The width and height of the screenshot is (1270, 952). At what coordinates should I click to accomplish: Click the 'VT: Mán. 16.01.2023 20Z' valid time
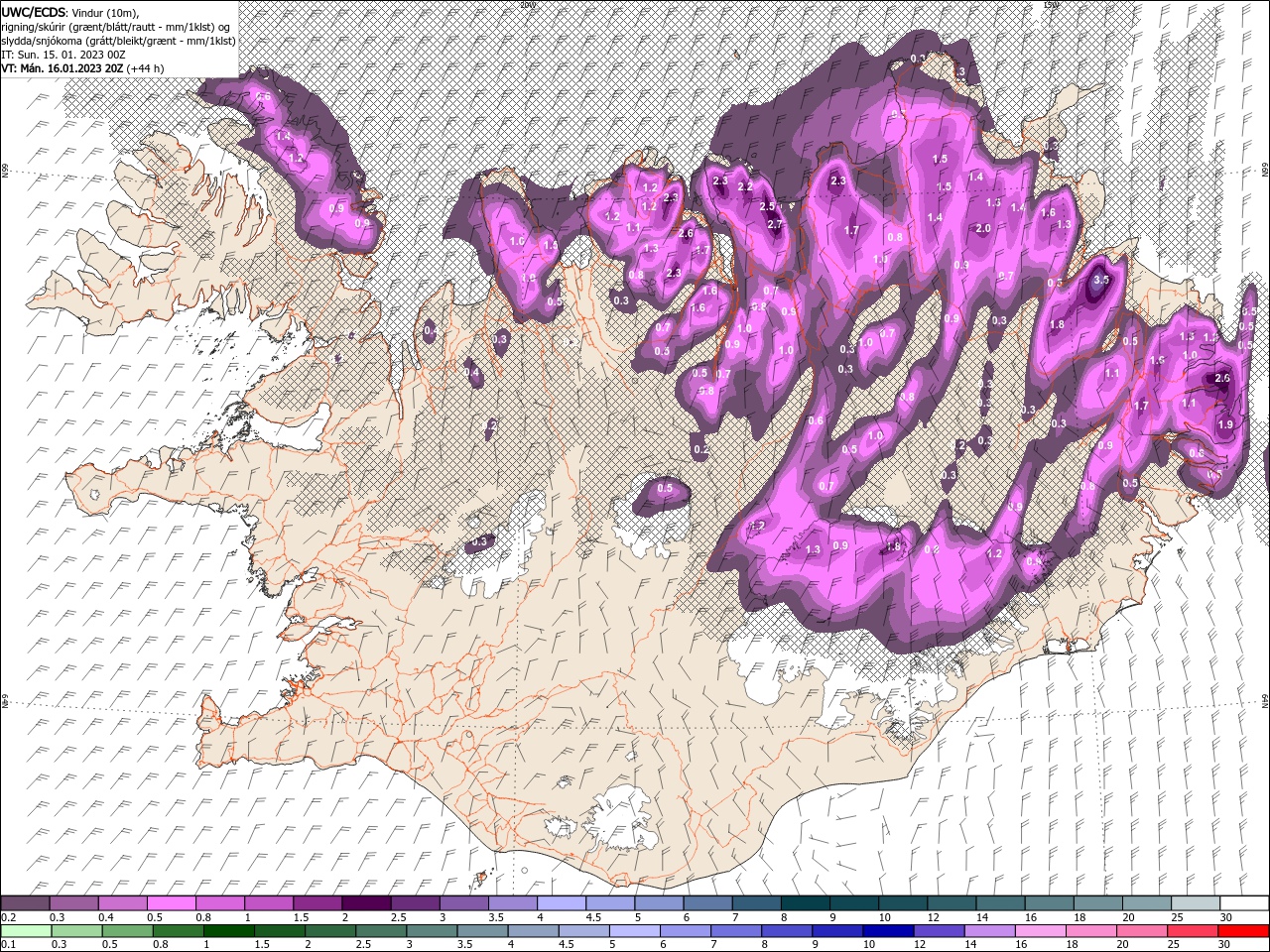[x=62, y=68]
